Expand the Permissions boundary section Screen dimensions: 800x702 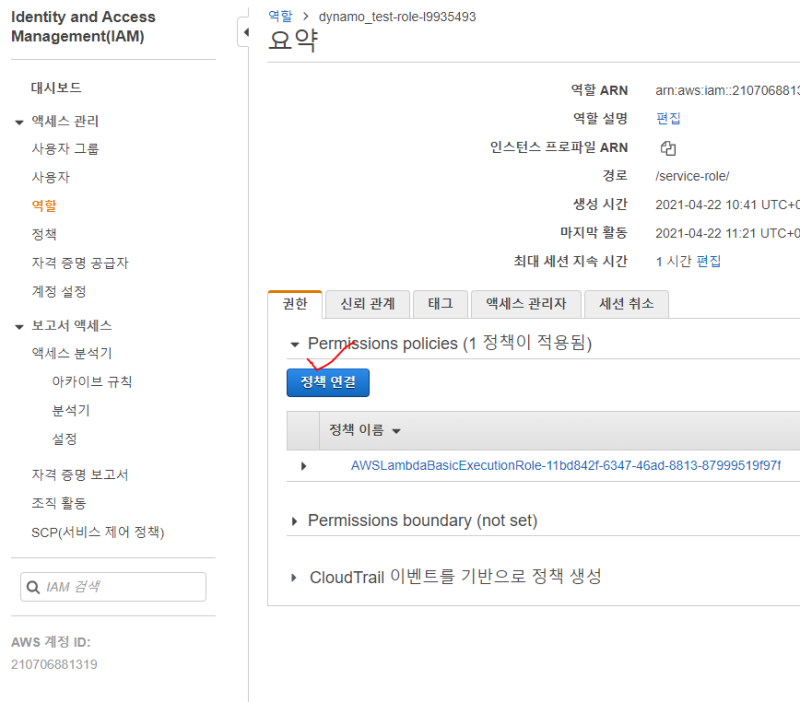[294, 522]
